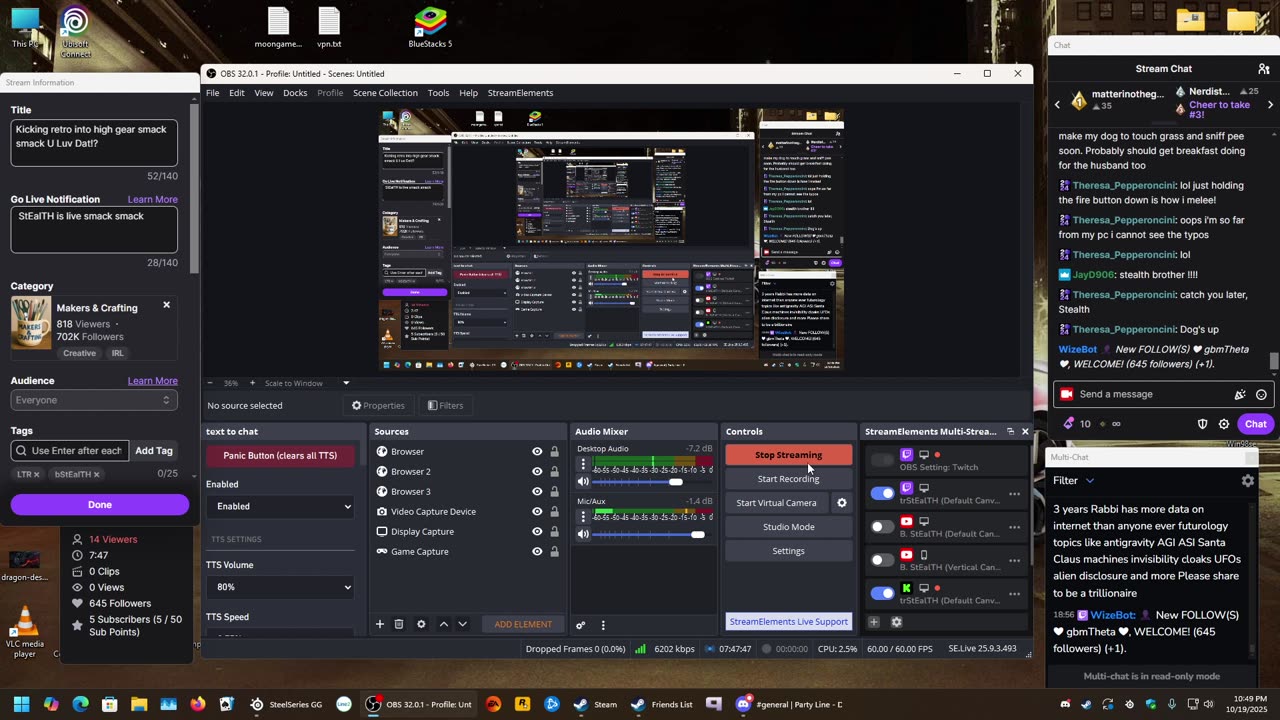Click Start Recording
The width and height of the screenshot is (1280, 720).
(x=788, y=479)
